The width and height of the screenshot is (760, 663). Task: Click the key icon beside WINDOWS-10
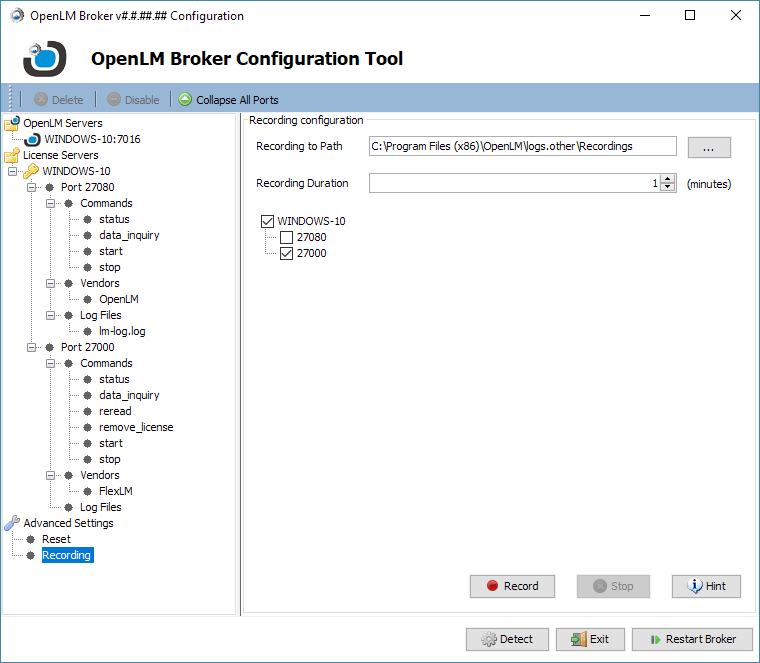[31, 171]
